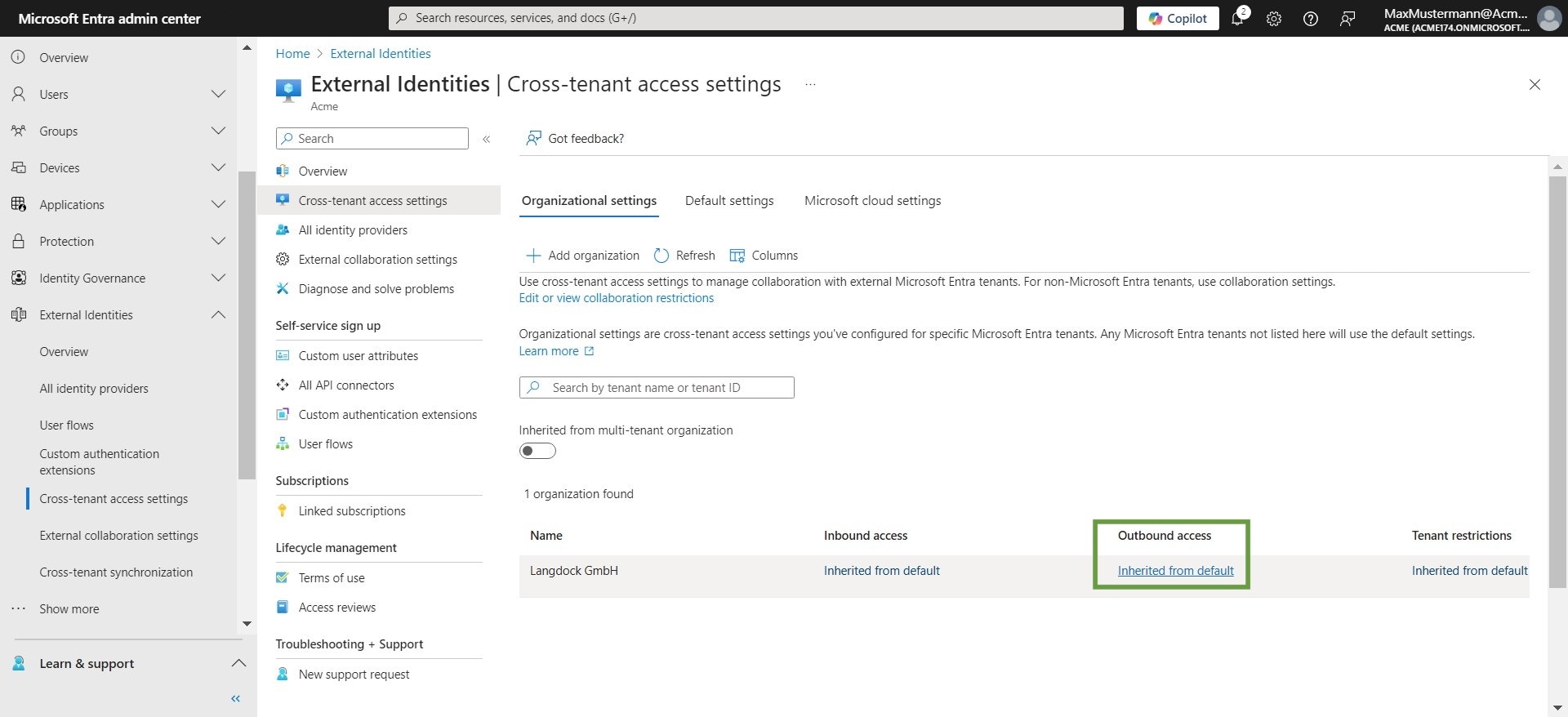Open External collaboration settings in left nav

coord(118,536)
